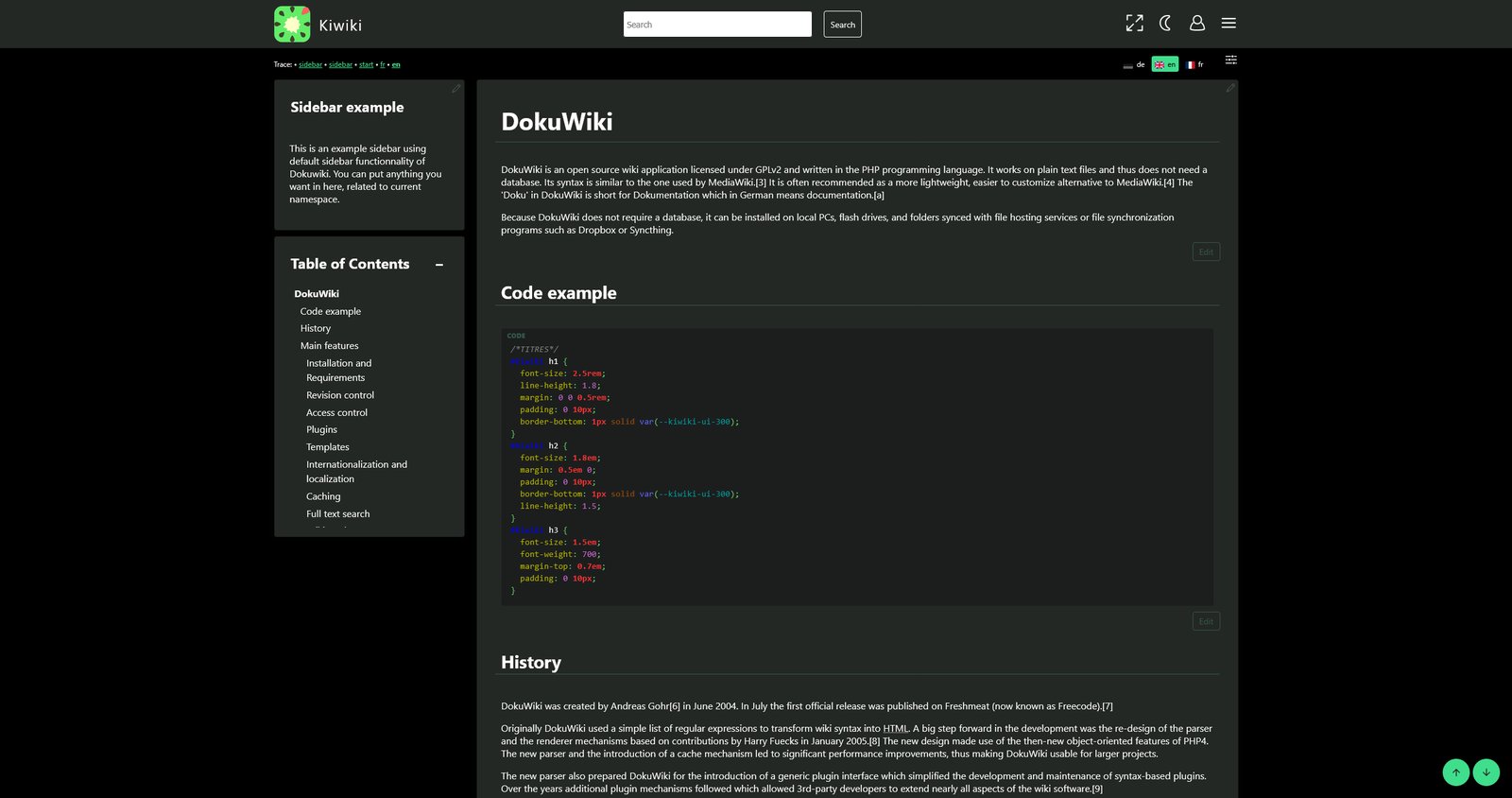
Task: Toggle fullscreen with the expand arrows icon
Action: [x=1134, y=24]
